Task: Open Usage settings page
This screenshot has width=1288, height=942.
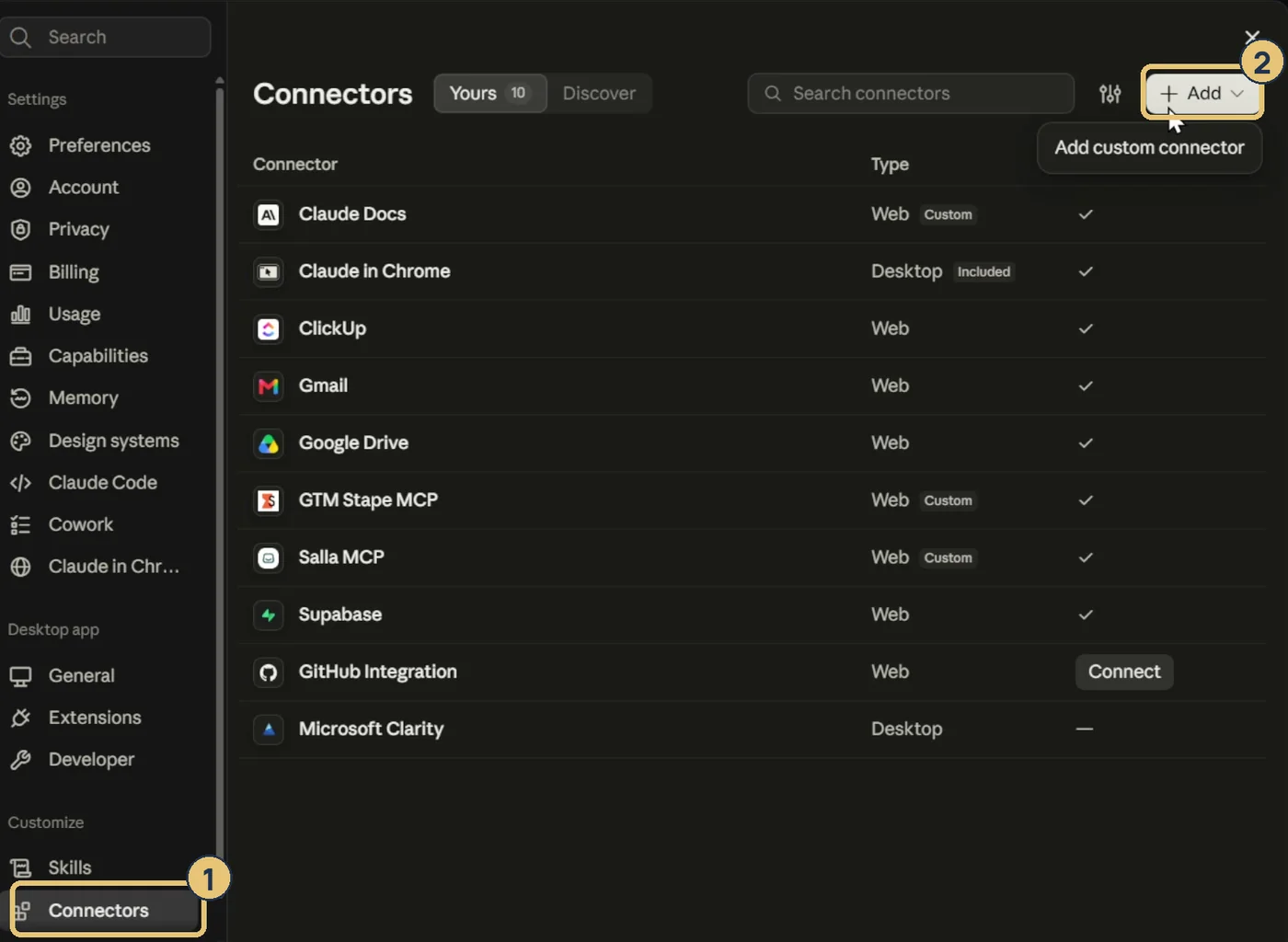Action: [75, 314]
